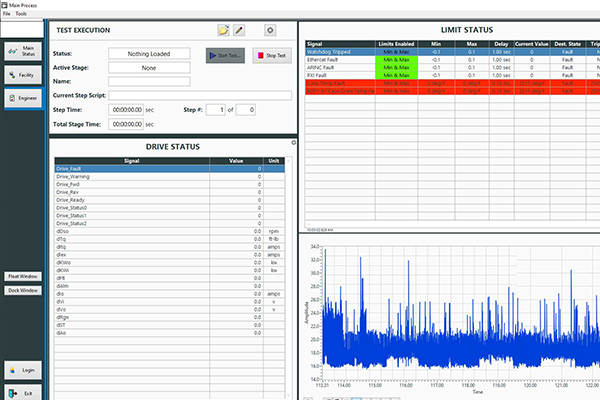Select the Drive_Status2 row
This screenshot has height=400, width=600.
point(170,224)
